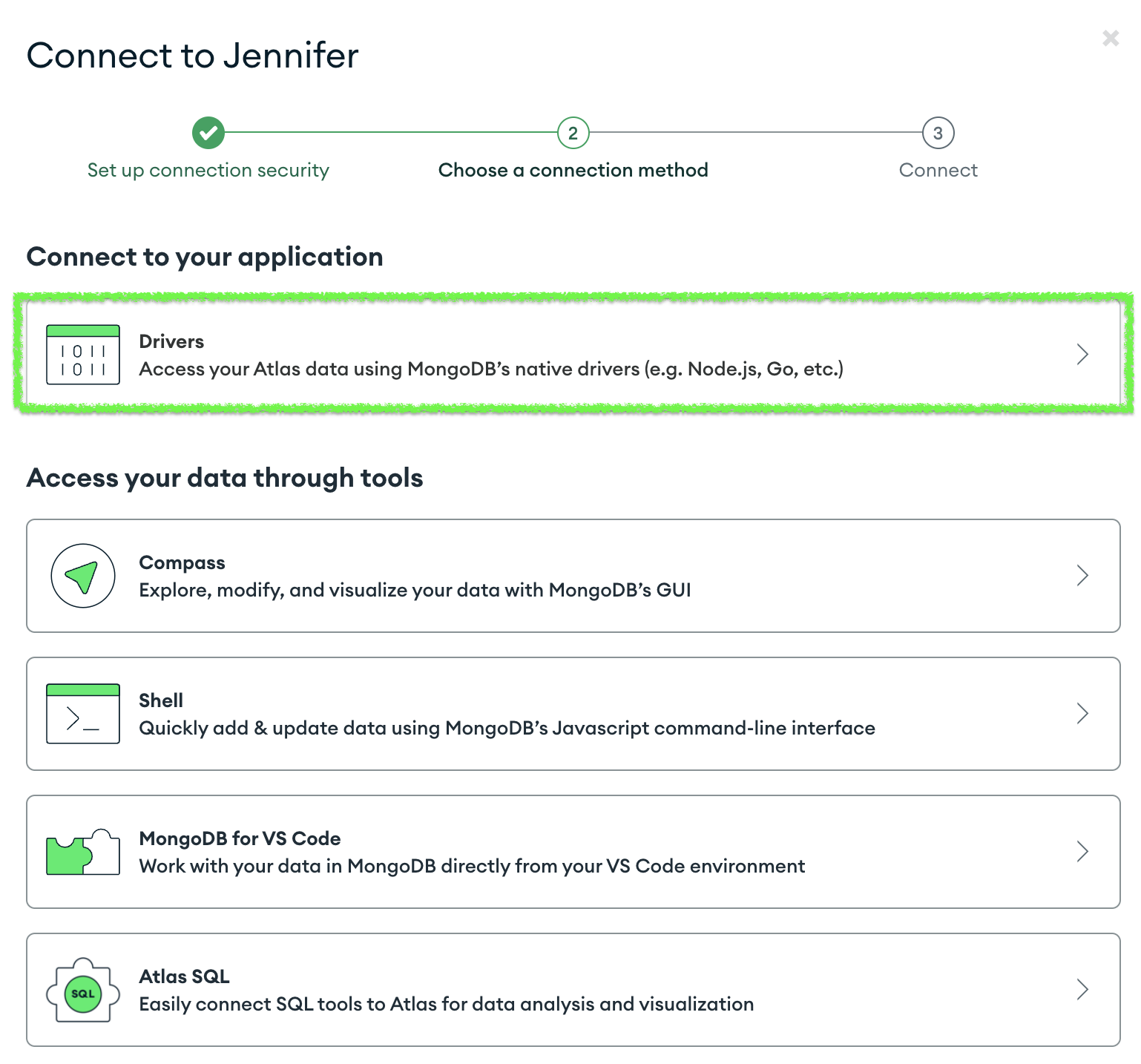This screenshot has width=1141, height=1064.
Task: Choose the Drivers connection option title
Action: click(171, 341)
